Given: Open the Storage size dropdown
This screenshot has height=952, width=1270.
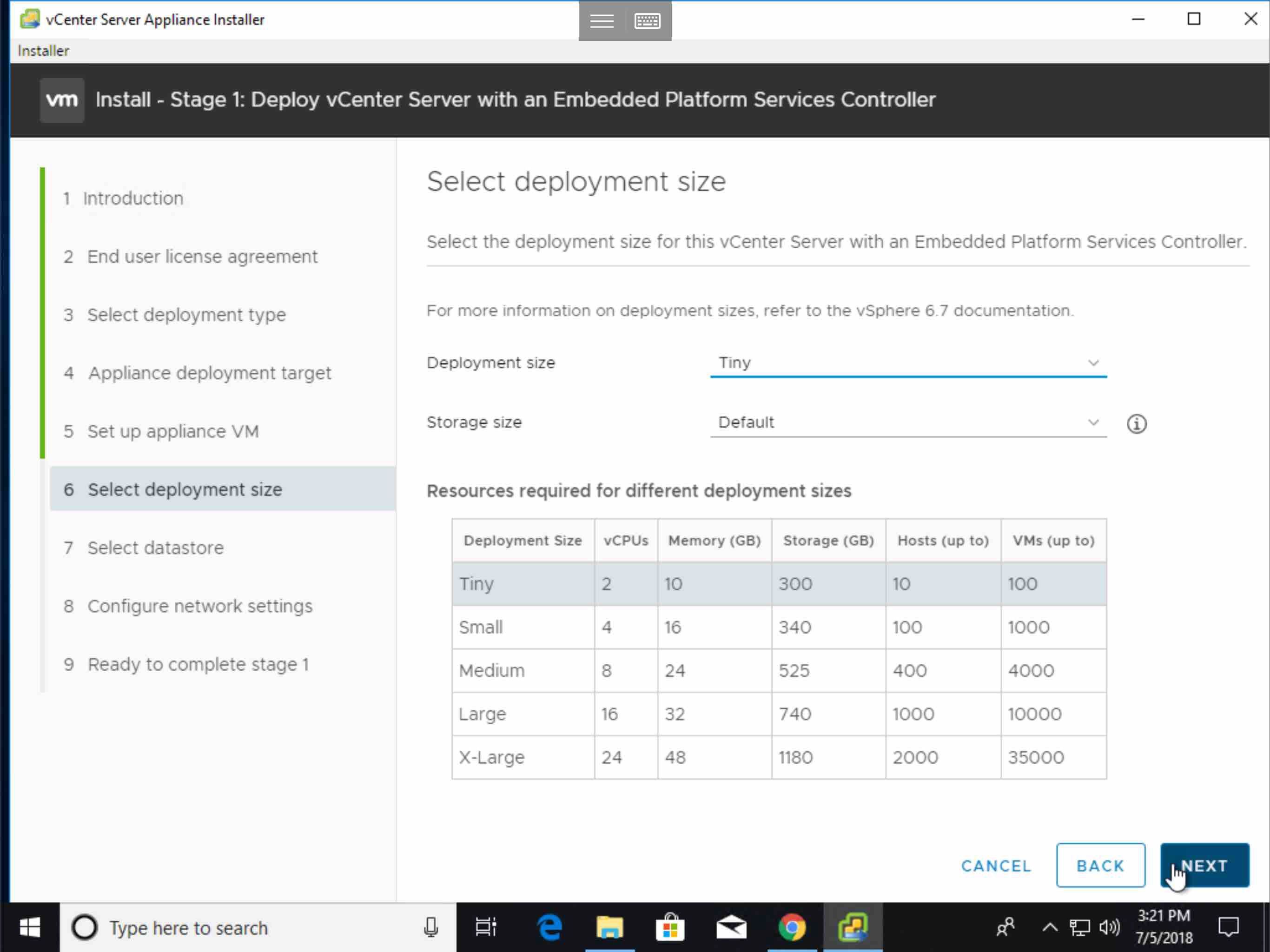Looking at the screenshot, I should coord(908,423).
